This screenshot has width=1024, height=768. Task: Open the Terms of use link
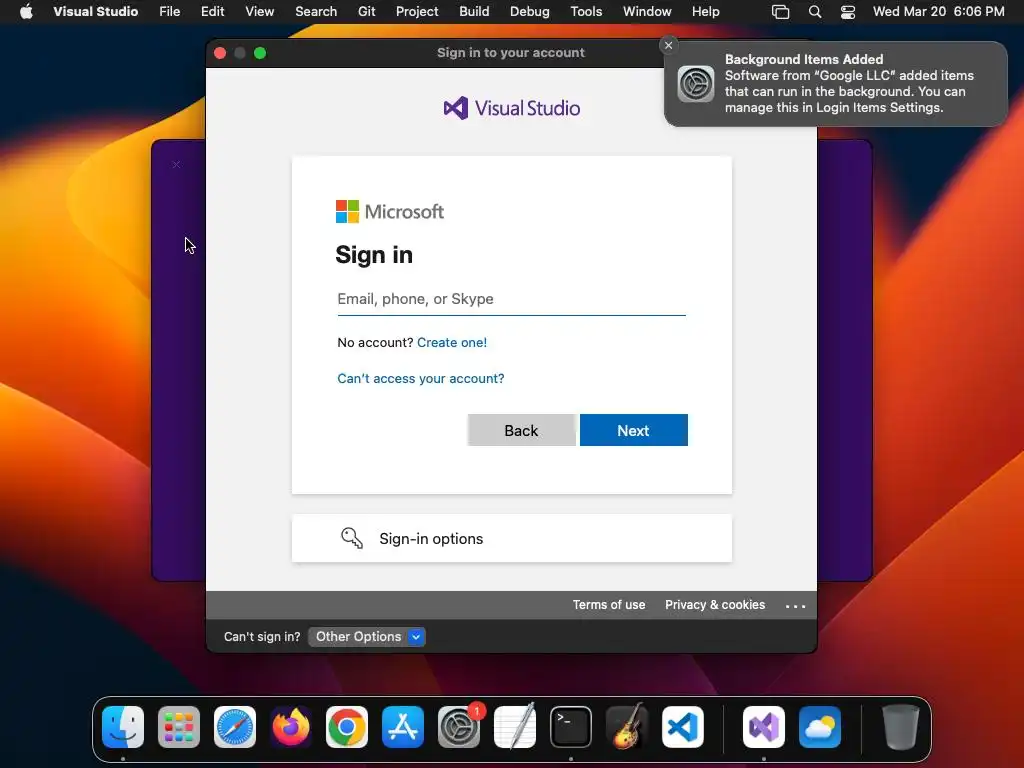609,605
